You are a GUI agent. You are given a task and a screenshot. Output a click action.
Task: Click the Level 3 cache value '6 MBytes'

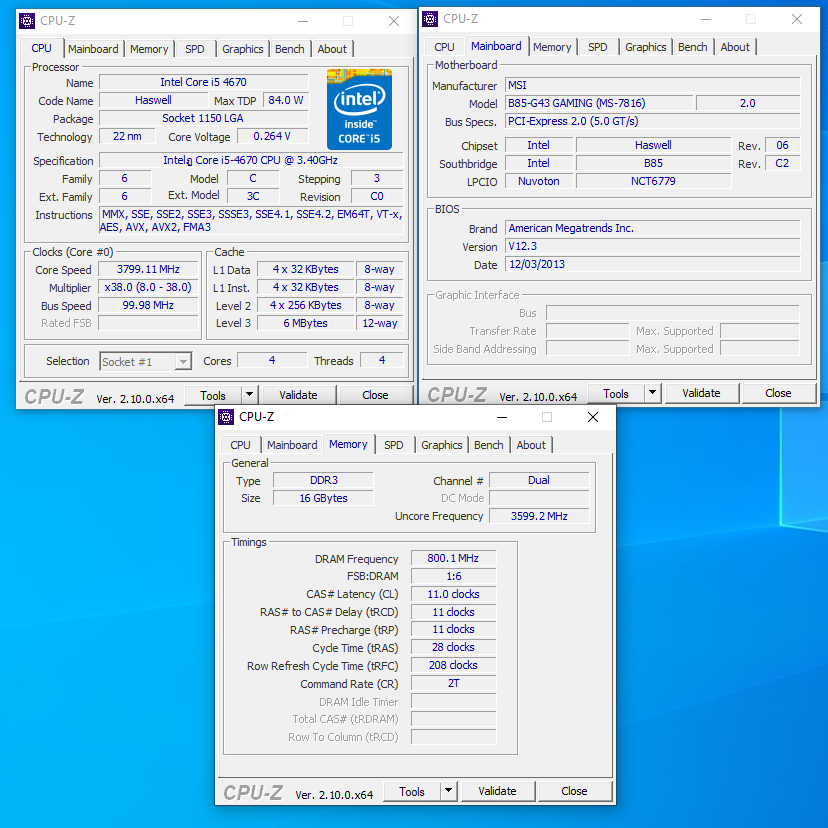coord(306,323)
